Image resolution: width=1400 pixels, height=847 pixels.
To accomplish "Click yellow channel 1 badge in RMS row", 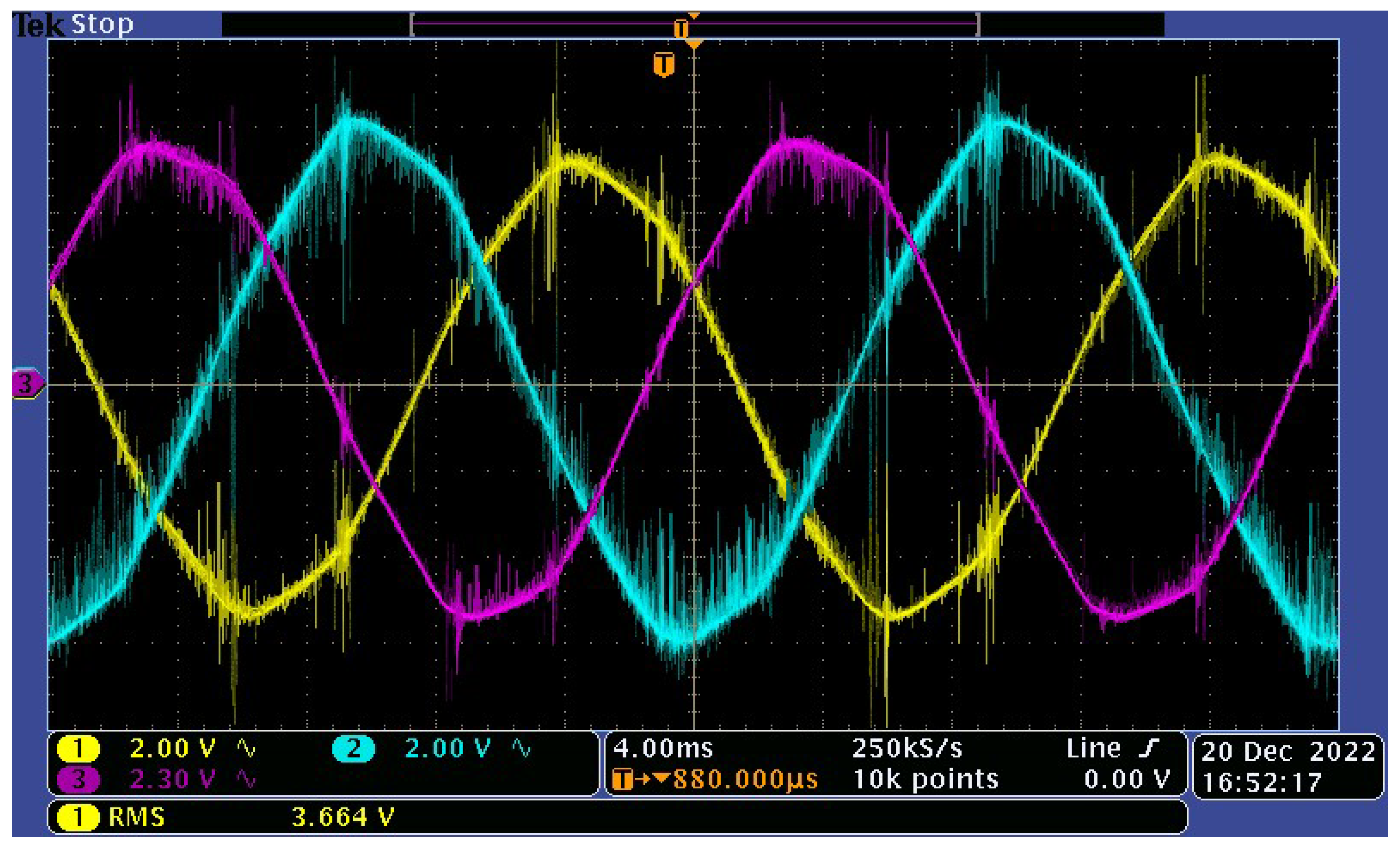I will (x=78, y=817).
